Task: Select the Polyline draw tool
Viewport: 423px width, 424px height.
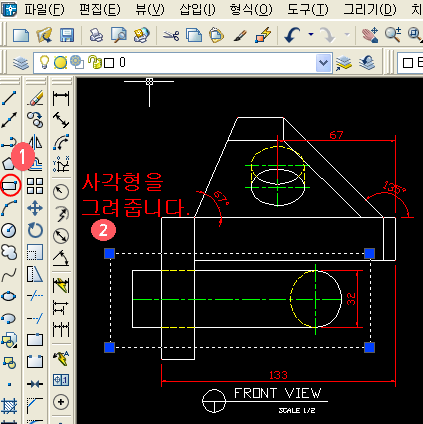Action: click(9, 143)
